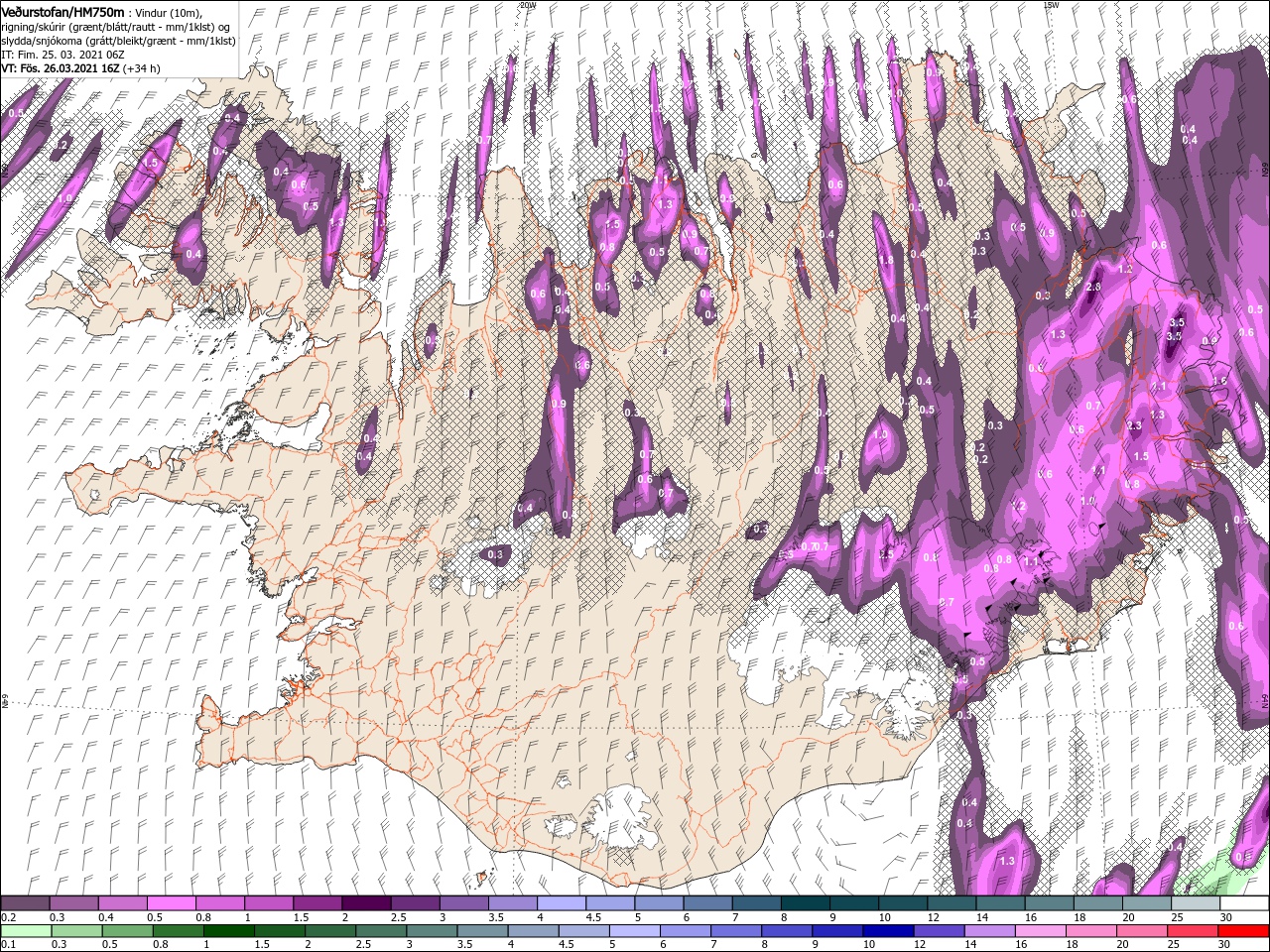Click the rain scale swatch between 2 and 2.5
Image resolution: width=1270 pixels, height=952 pixels.
[331, 931]
